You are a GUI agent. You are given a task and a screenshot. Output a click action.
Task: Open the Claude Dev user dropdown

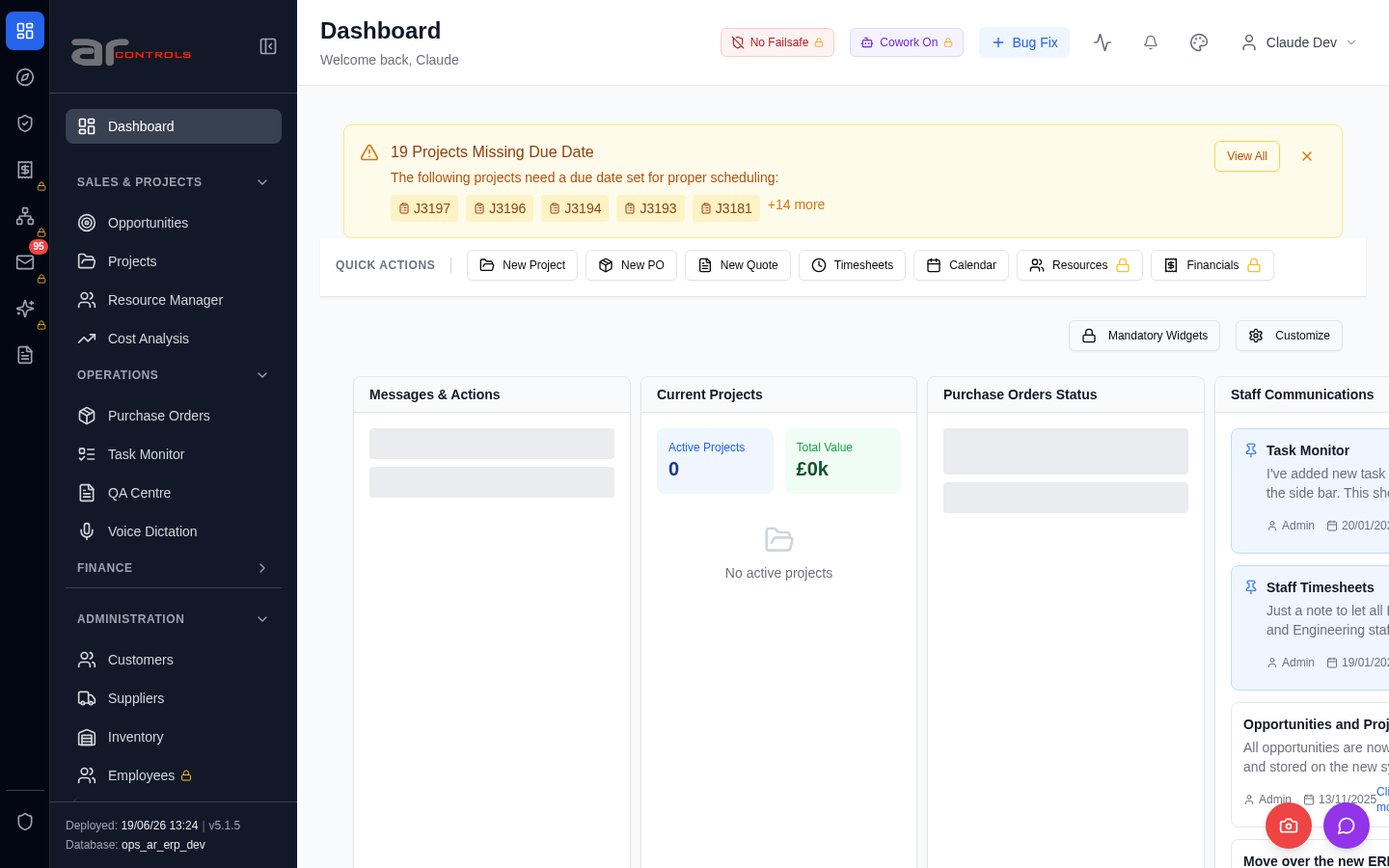[1299, 42]
